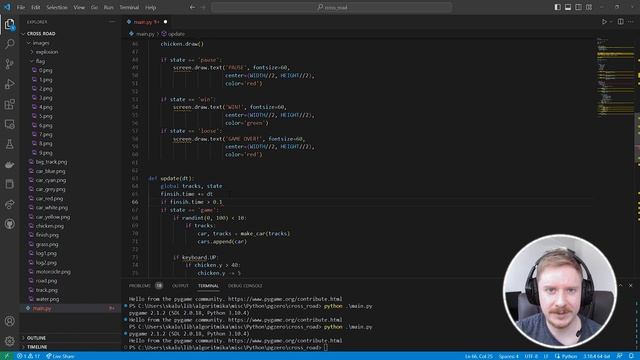Expand the explosion folder
The width and height of the screenshot is (640, 360).
tap(47, 52)
